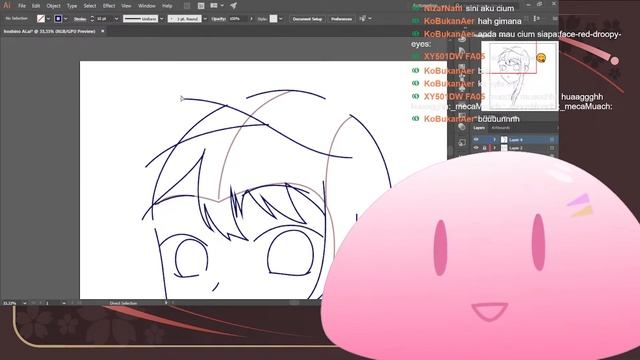Click the arrange documents grid icon

[x=201, y=6]
